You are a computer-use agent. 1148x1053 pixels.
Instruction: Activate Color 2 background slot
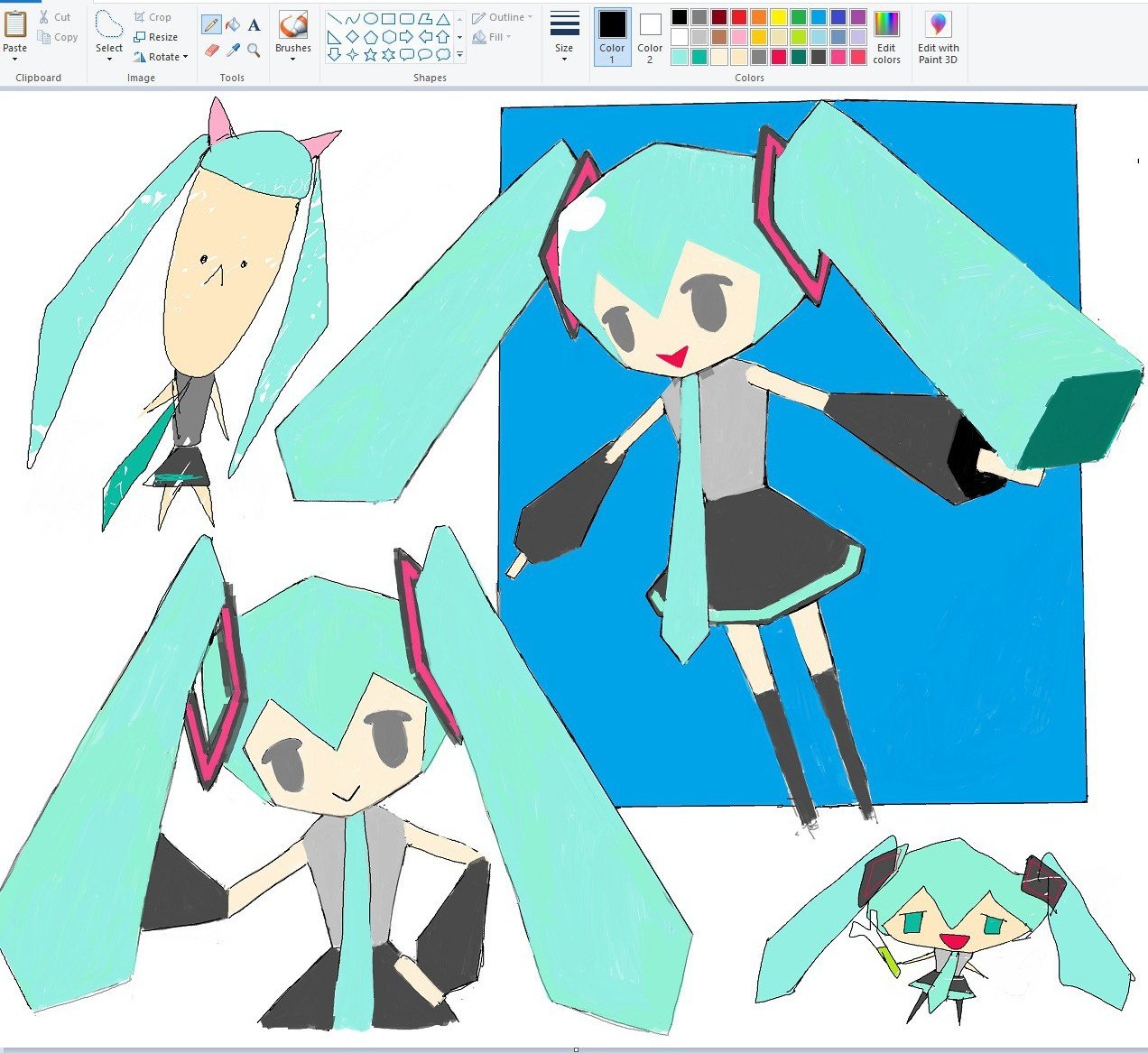coord(650,37)
